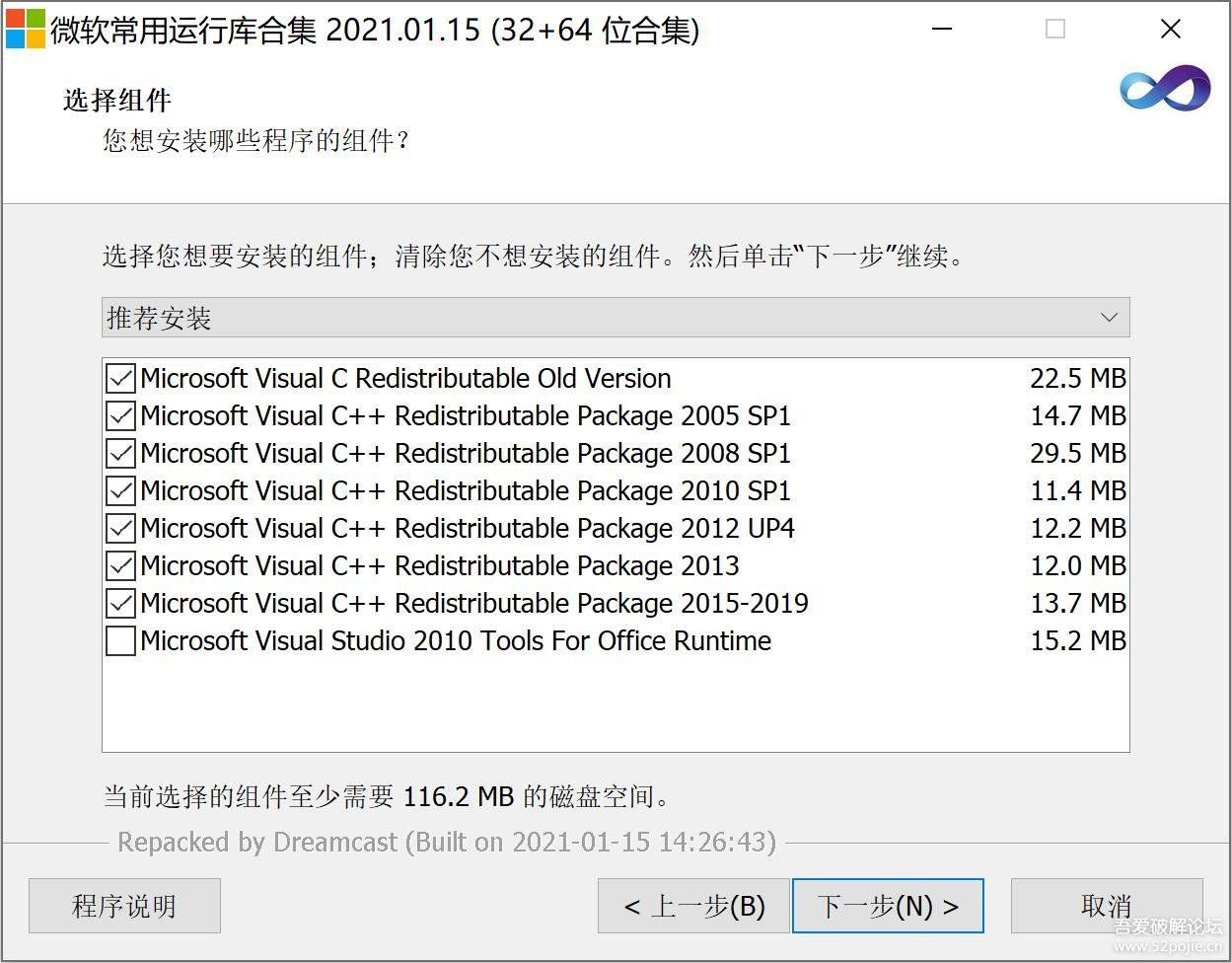Toggle Visual C++ Redistributable Package 2013 checkbox
1232x963 pixels.
click(120, 566)
